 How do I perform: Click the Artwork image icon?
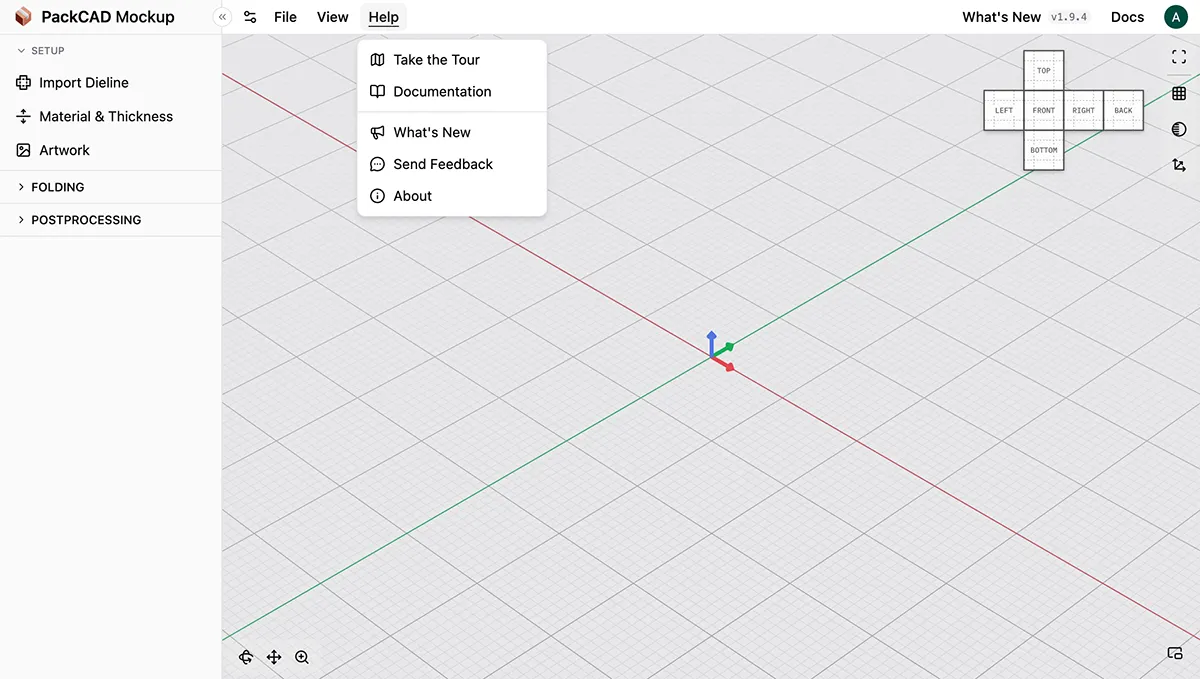(24, 150)
